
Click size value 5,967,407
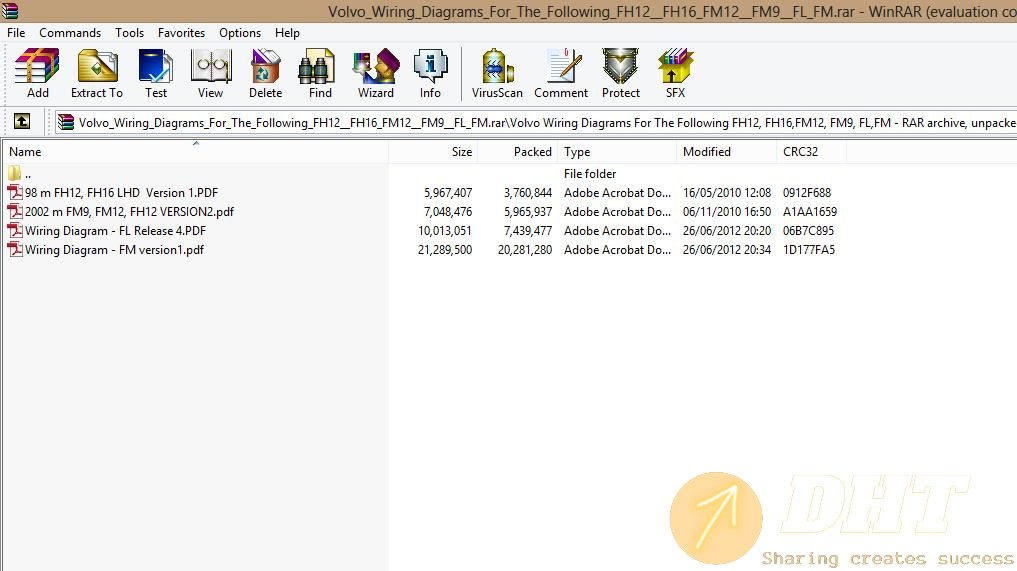coord(448,193)
